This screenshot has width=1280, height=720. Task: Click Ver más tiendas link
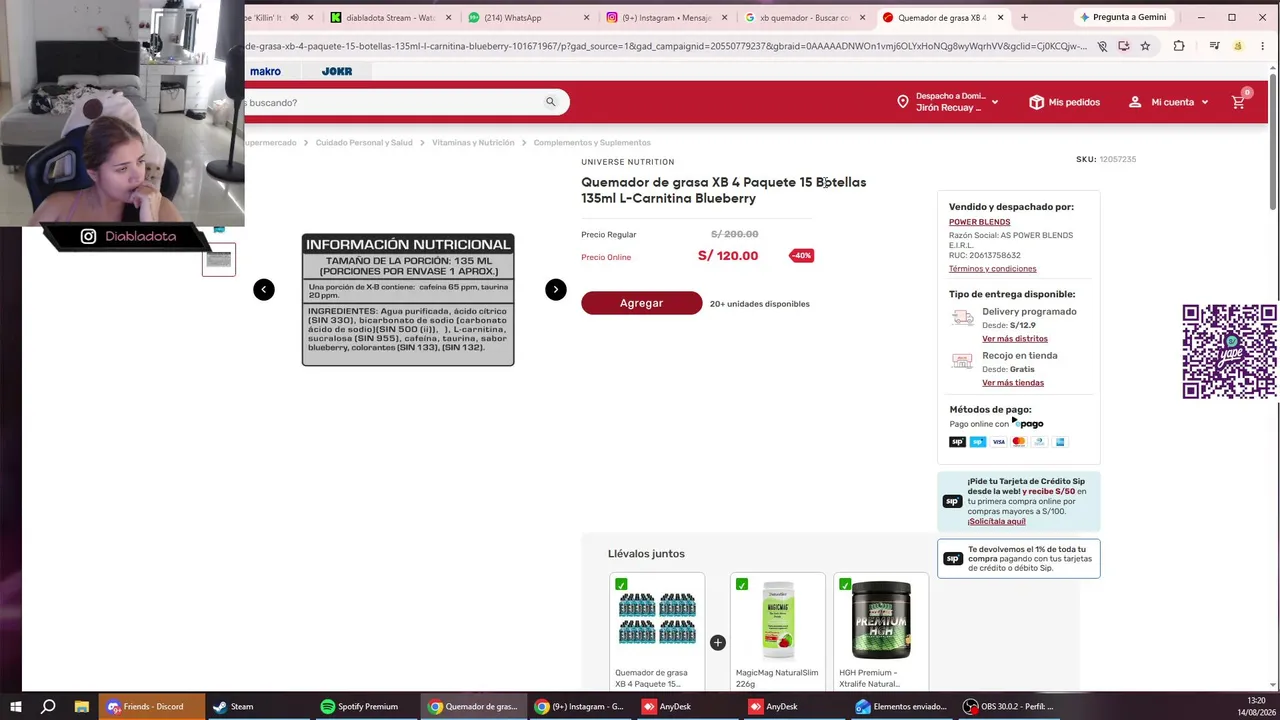coord(1012,383)
